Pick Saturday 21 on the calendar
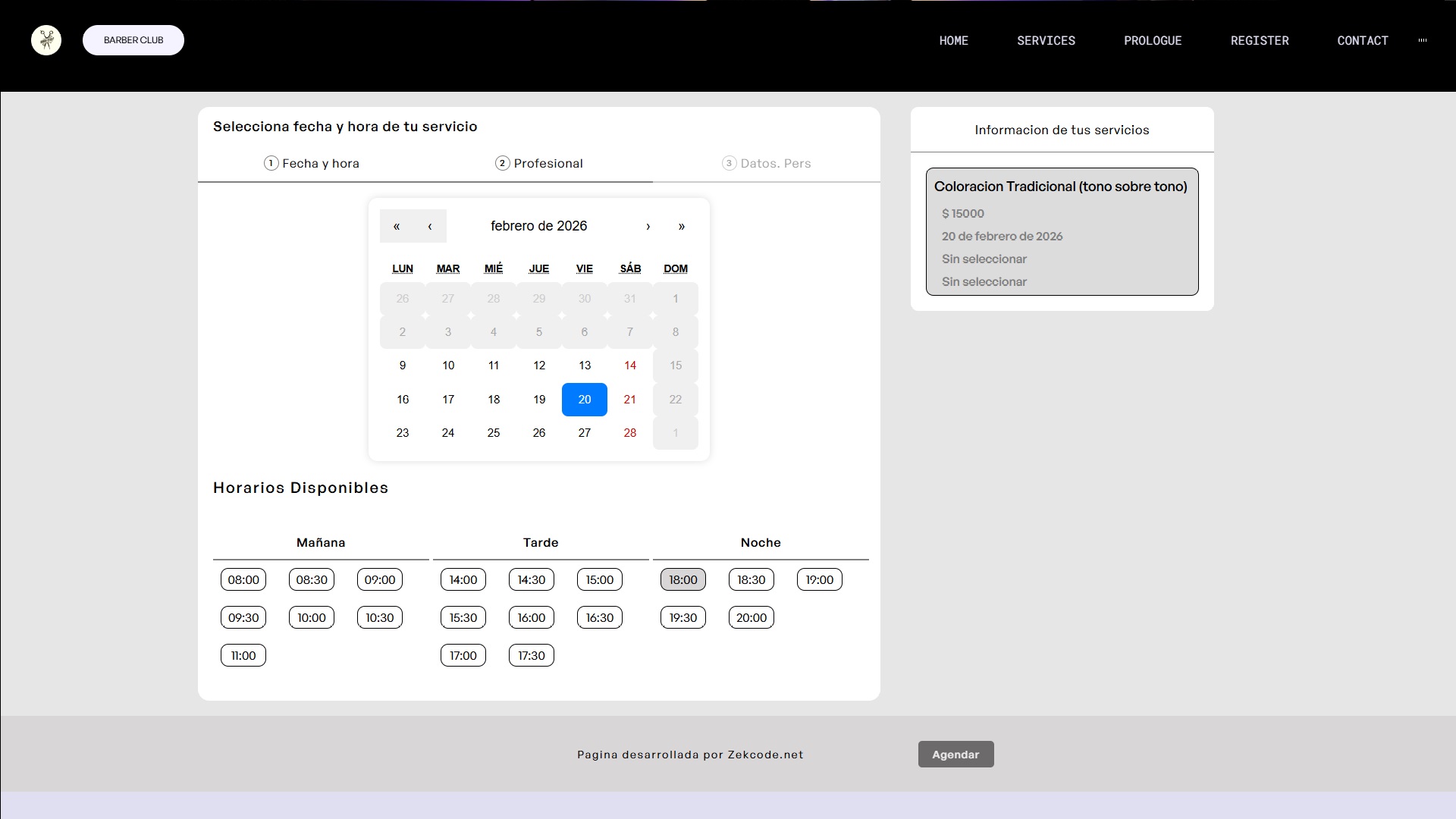 point(629,399)
